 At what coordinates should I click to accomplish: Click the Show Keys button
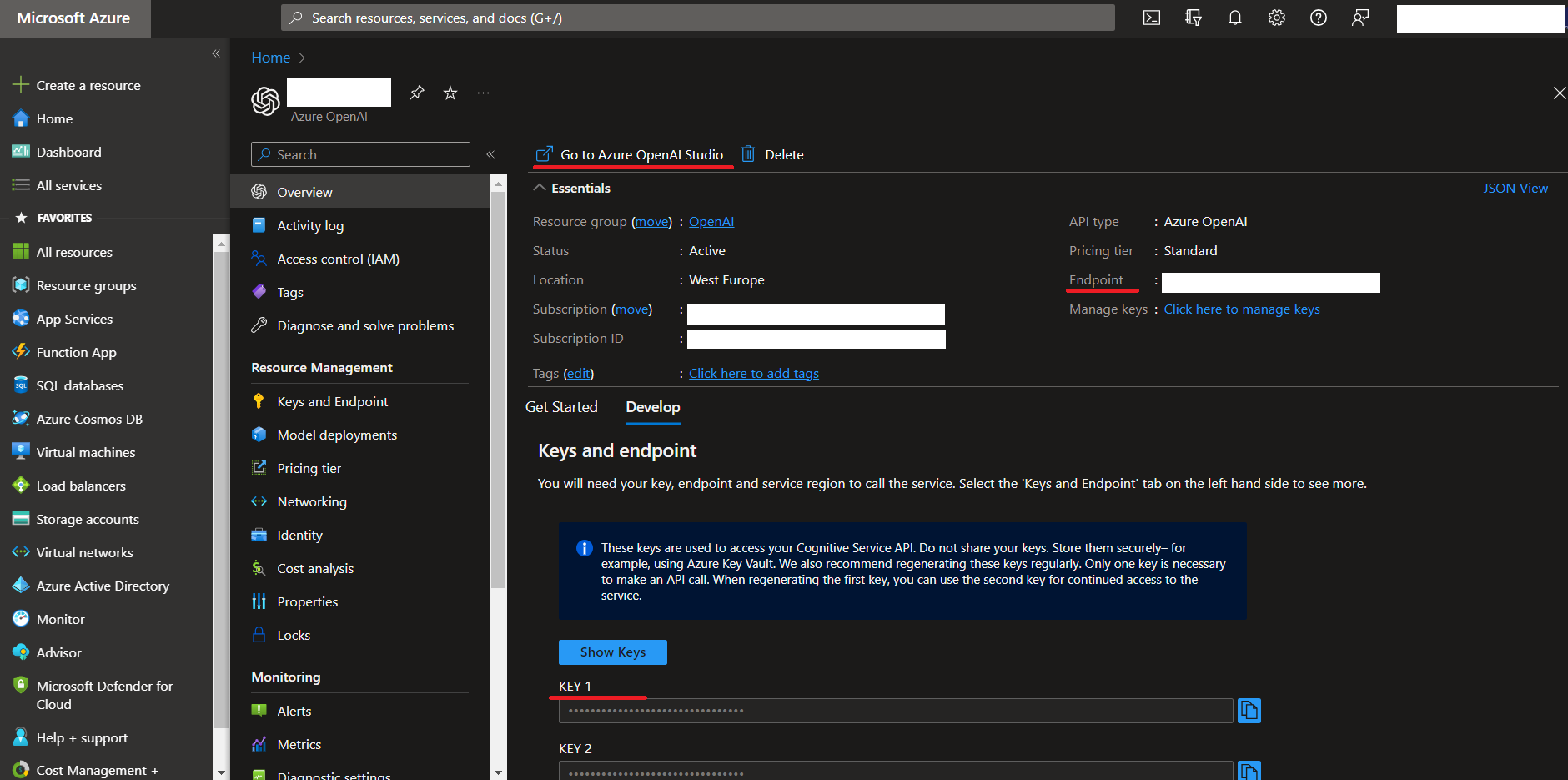(x=613, y=652)
